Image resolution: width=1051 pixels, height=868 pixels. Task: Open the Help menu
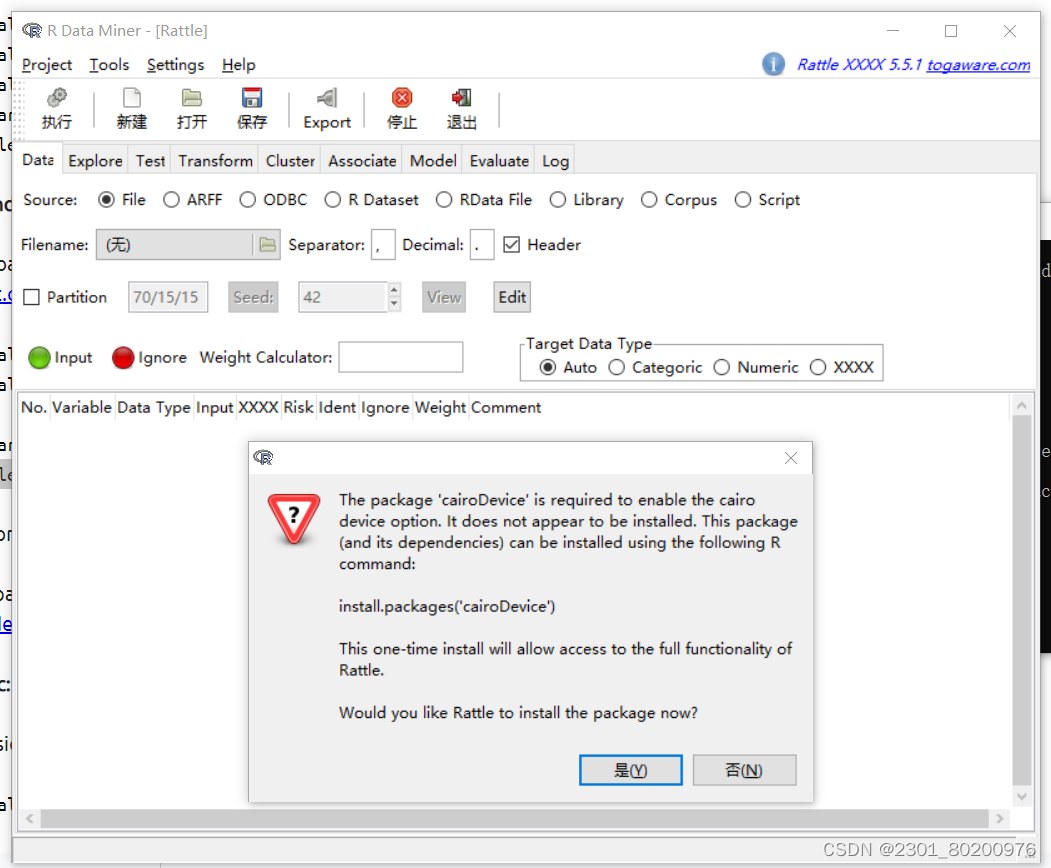(x=239, y=65)
